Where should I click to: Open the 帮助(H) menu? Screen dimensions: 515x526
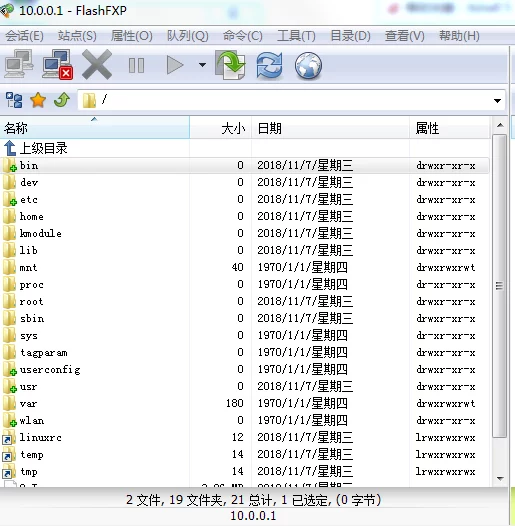(x=459, y=36)
